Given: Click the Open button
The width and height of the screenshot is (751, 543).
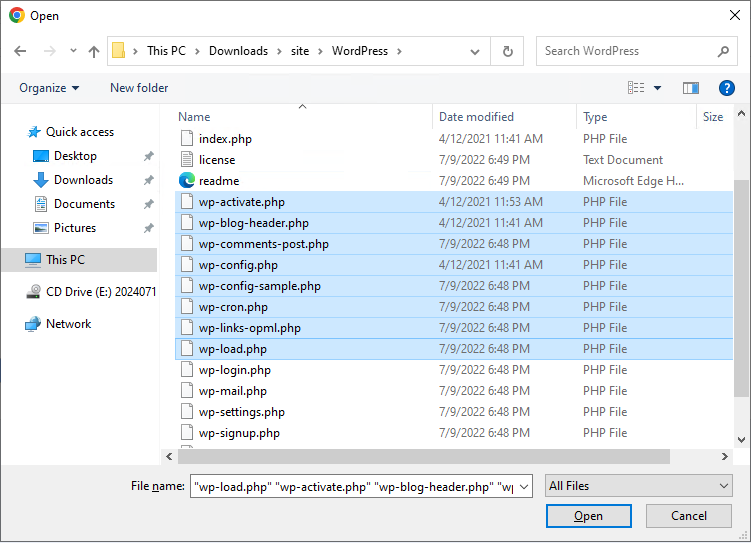Looking at the screenshot, I should 589,516.
